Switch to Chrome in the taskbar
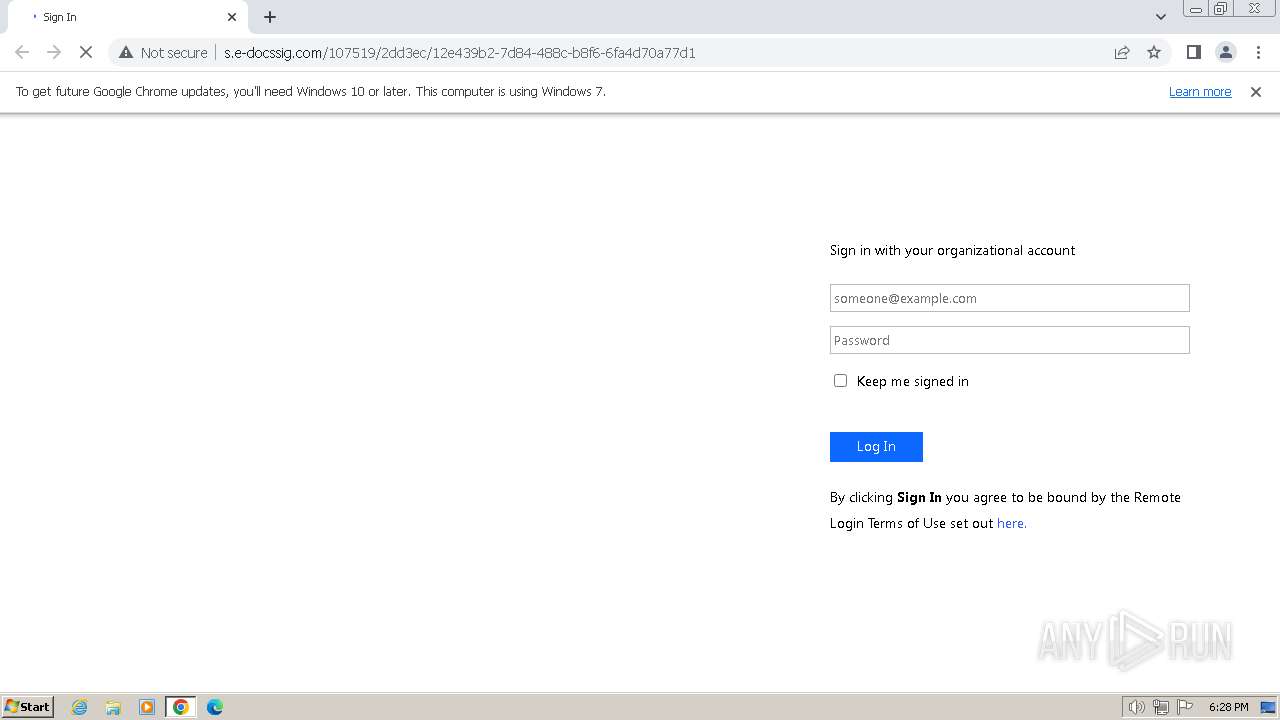The image size is (1280, 720). pos(181,706)
